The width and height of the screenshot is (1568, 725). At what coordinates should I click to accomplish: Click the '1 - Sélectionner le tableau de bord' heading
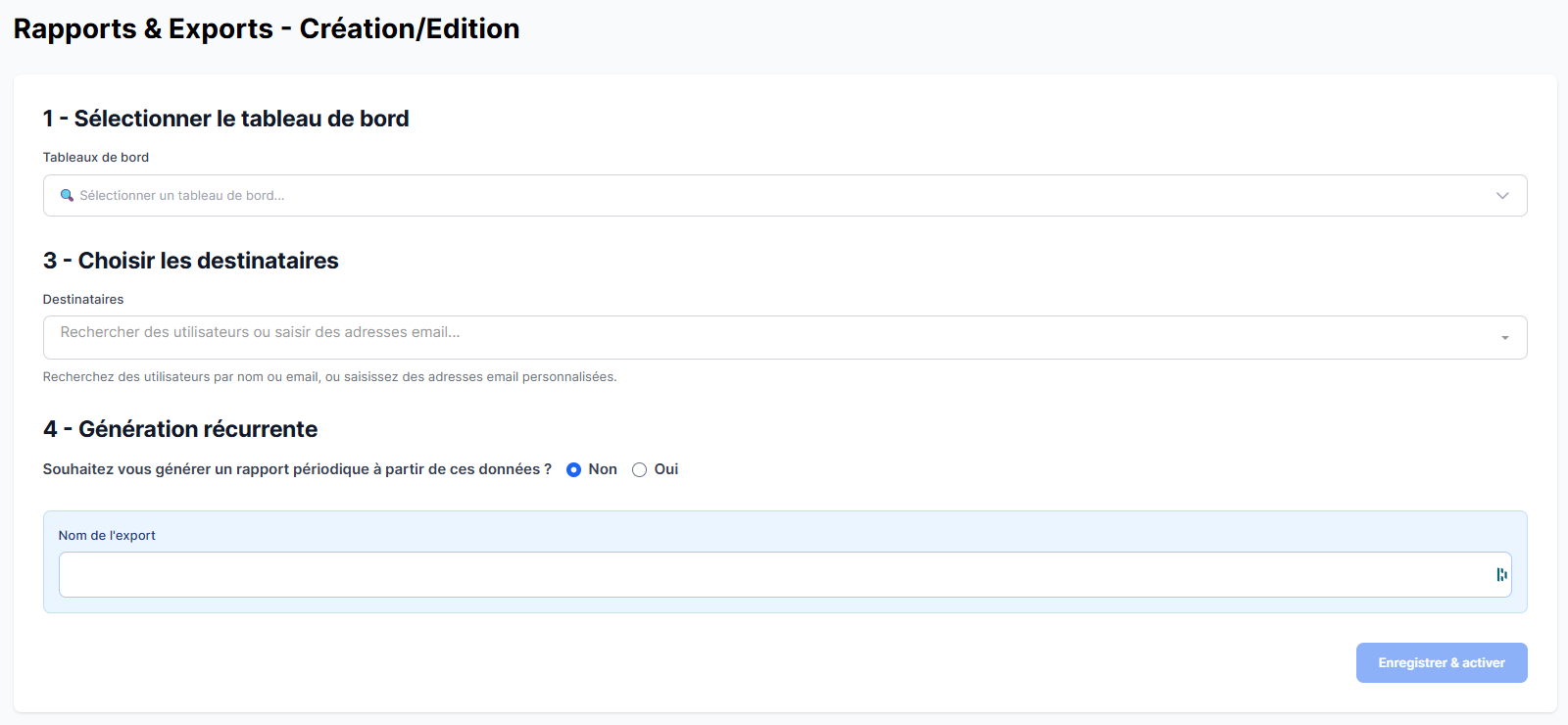(x=226, y=120)
